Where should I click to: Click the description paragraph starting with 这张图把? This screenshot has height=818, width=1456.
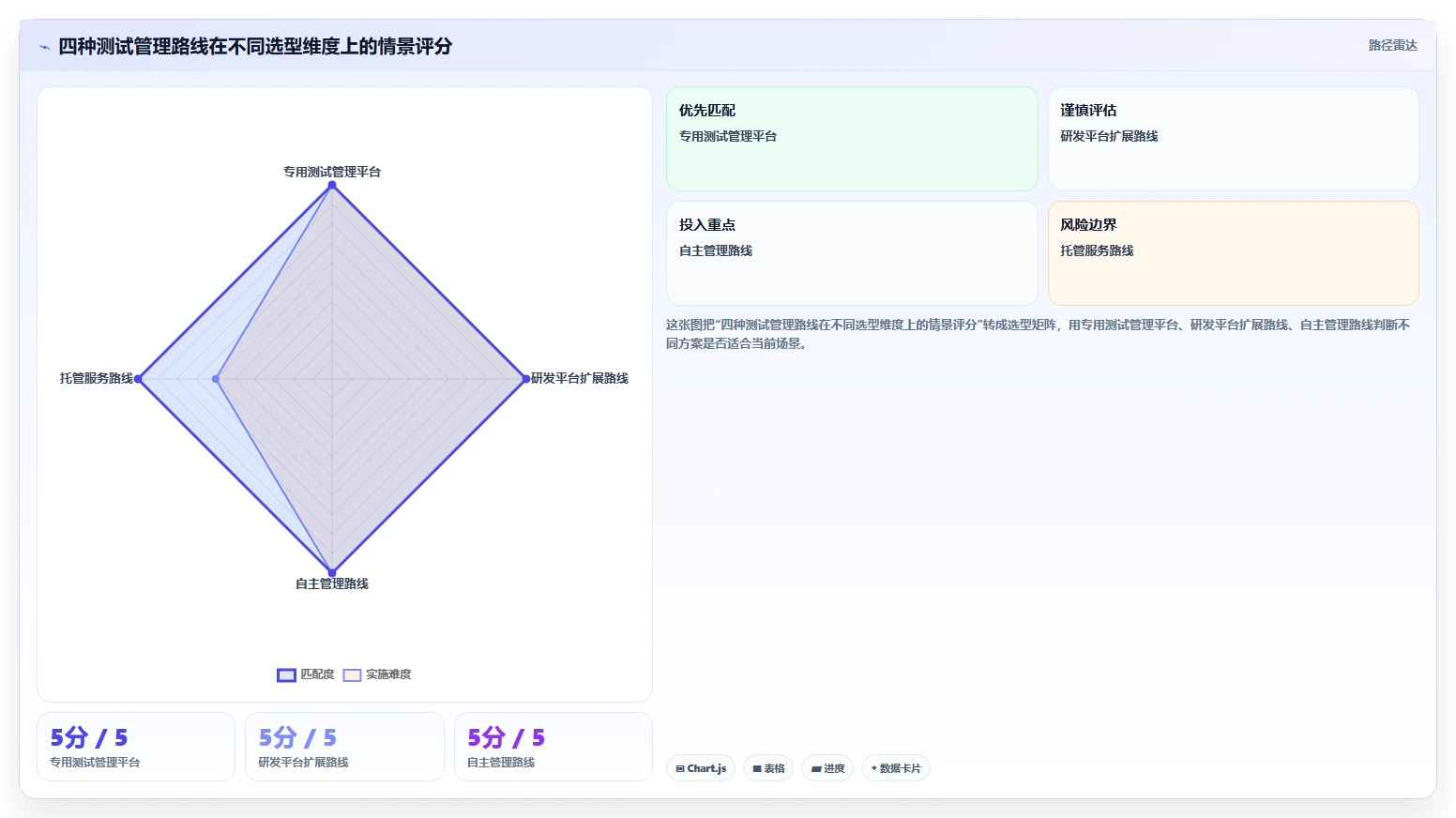point(1038,334)
